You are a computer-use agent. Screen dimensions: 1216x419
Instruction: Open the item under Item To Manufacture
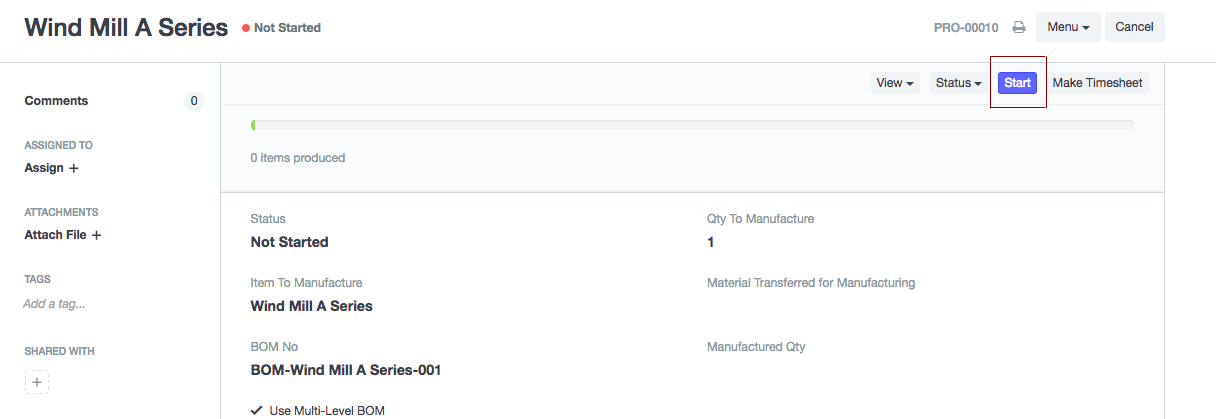[311, 306]
